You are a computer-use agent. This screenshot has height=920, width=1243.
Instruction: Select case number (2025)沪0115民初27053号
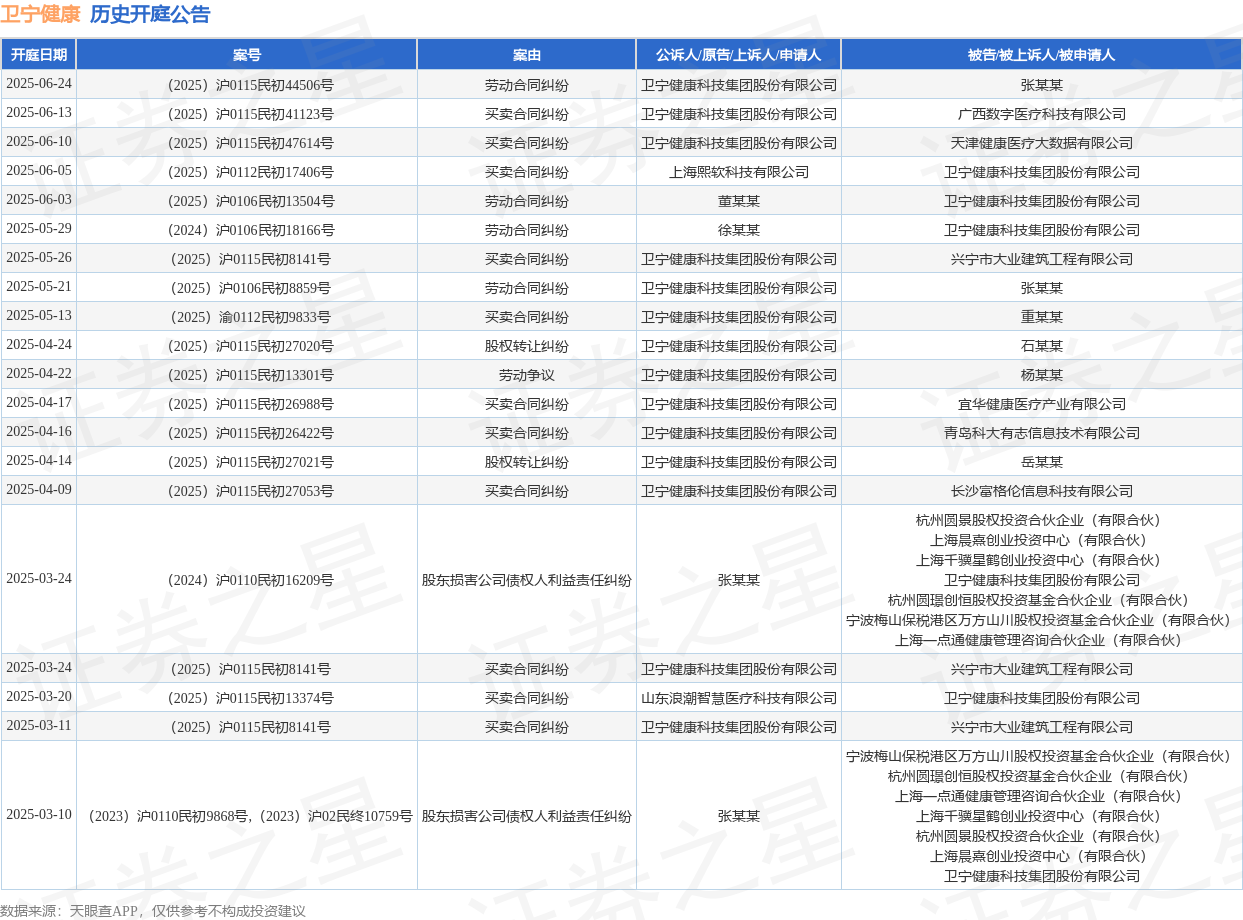click(247, 491)
